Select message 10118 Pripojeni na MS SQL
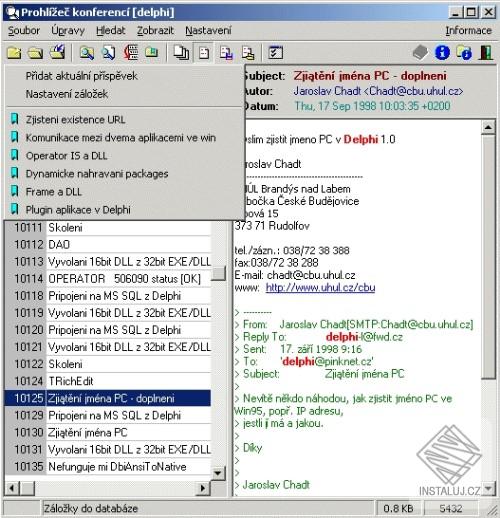500x518 pixels. point(108,296)
